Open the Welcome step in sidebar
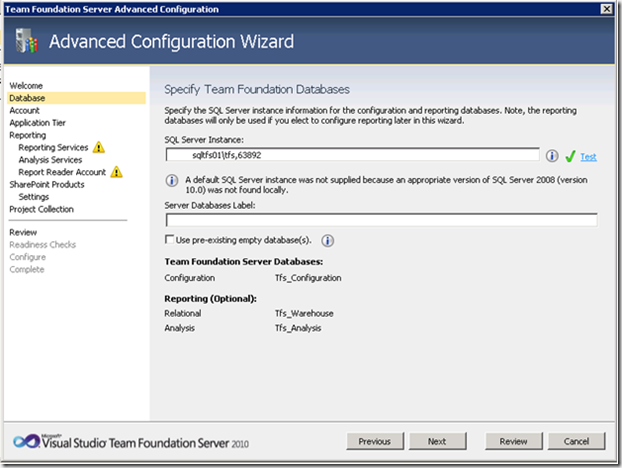This screenshot has height=468, width=622. coord(26,86)
